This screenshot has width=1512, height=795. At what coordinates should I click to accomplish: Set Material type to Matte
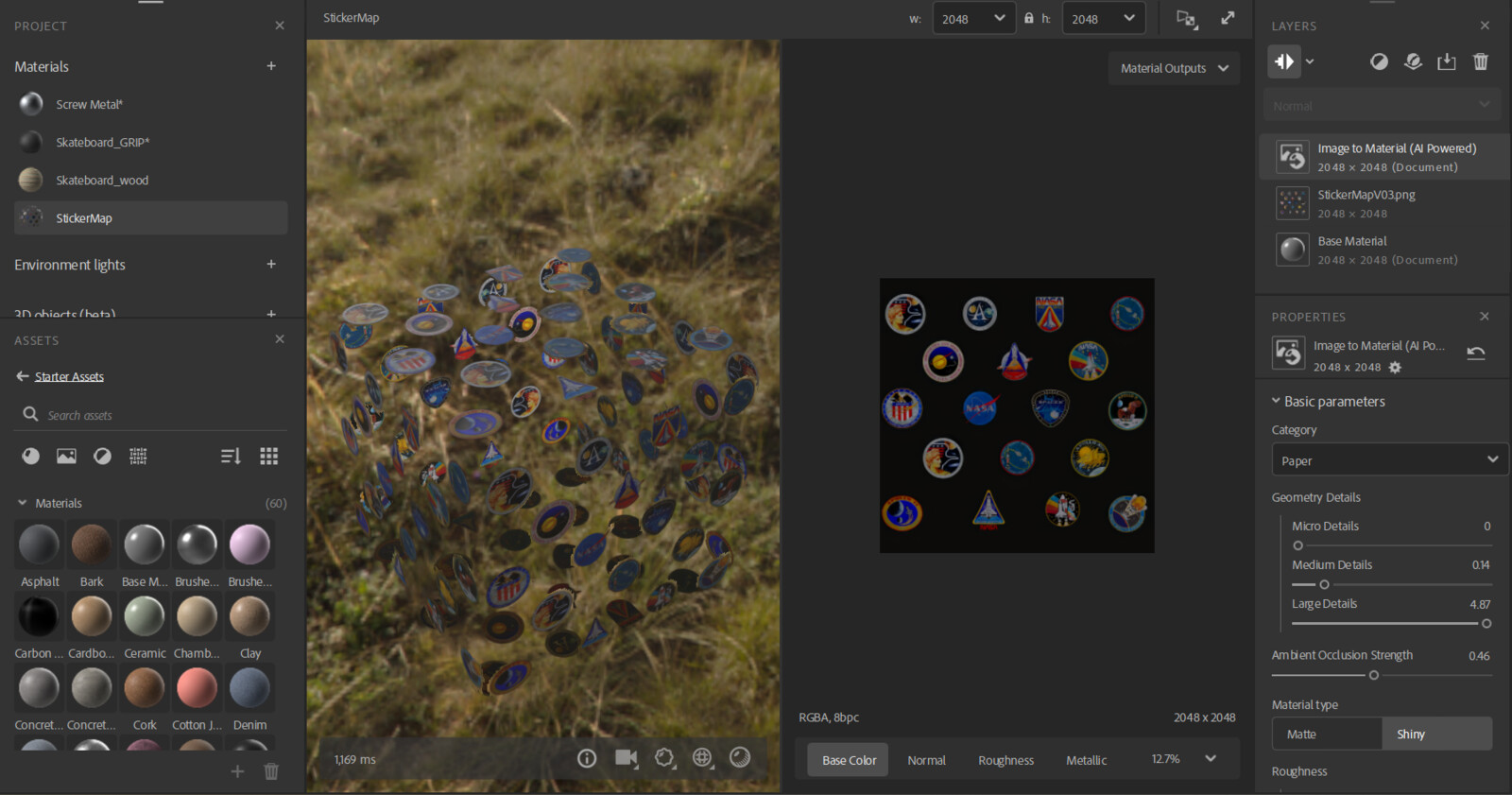pyautogui.click(x=1327, y=735)
